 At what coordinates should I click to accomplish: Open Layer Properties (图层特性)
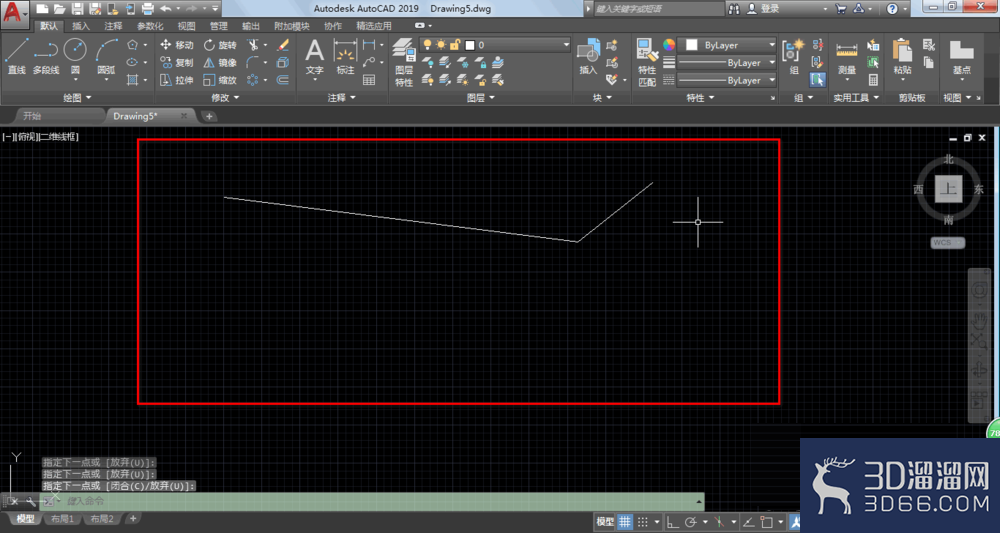404,62
